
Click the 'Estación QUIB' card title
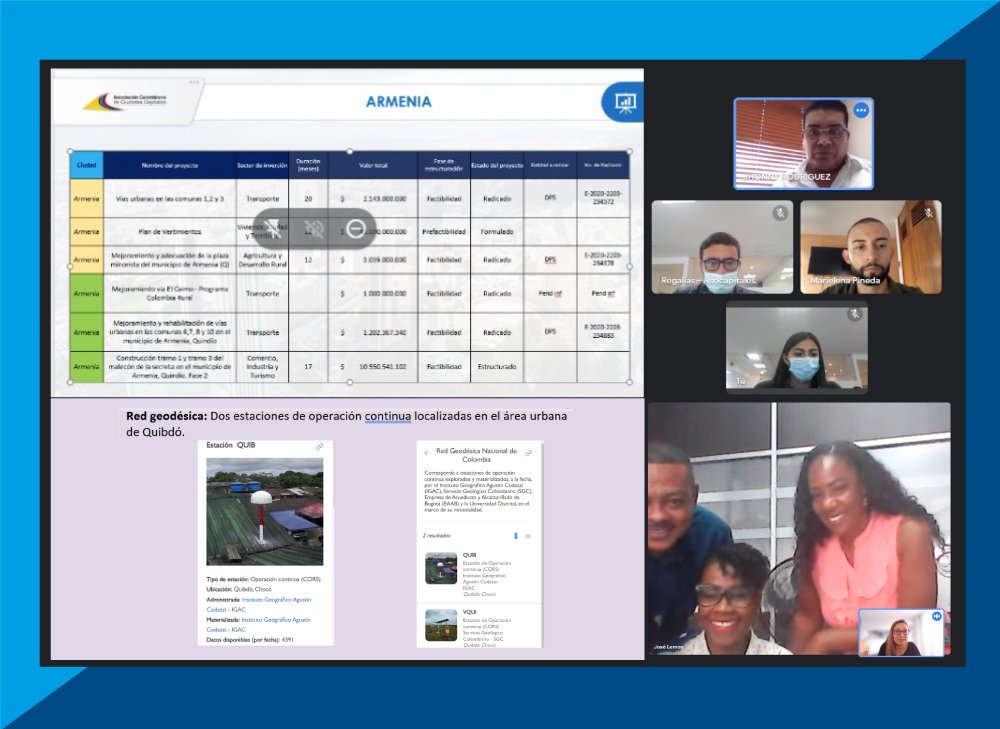coord(230,445)
